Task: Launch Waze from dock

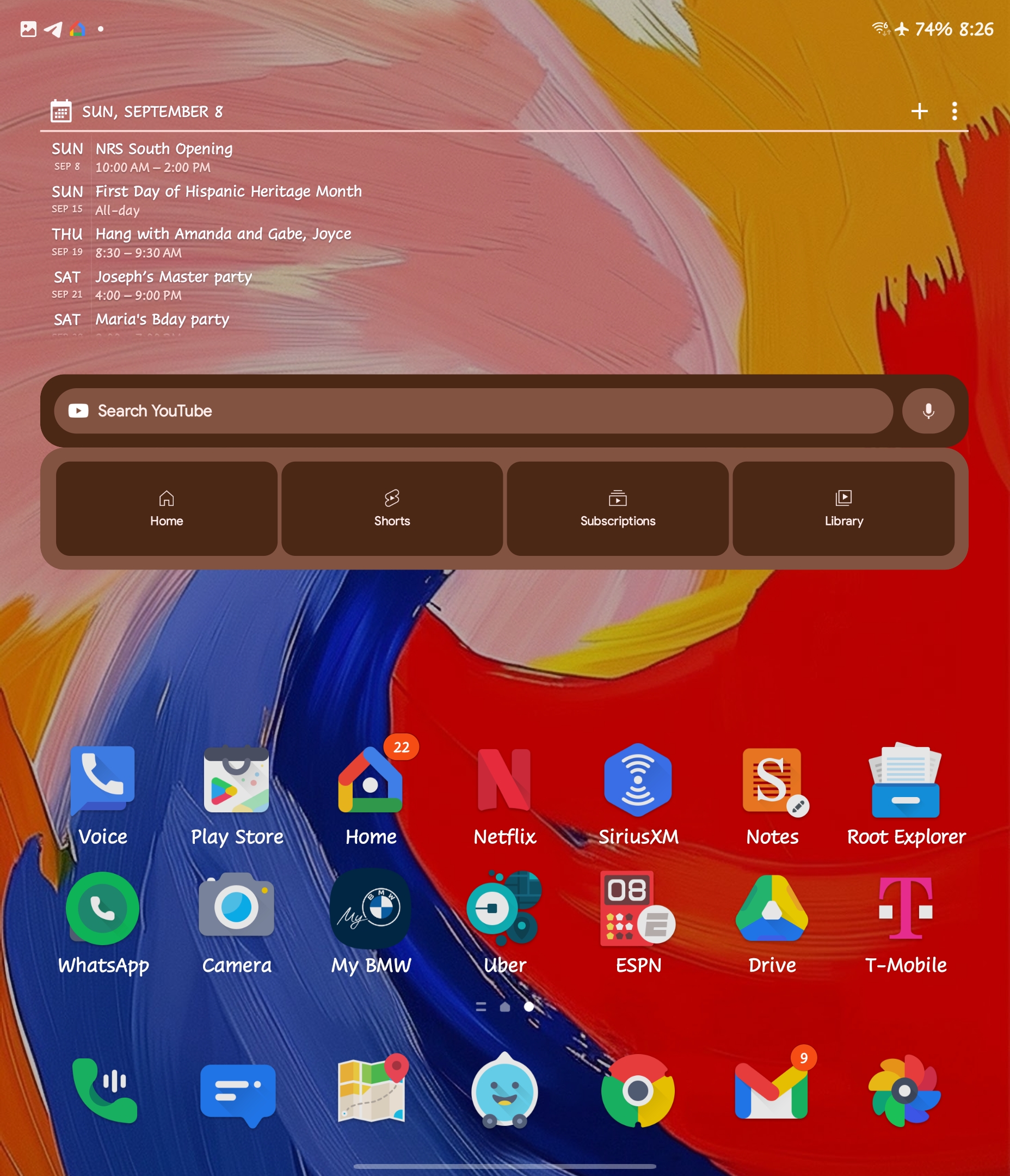Action: 504,1091
